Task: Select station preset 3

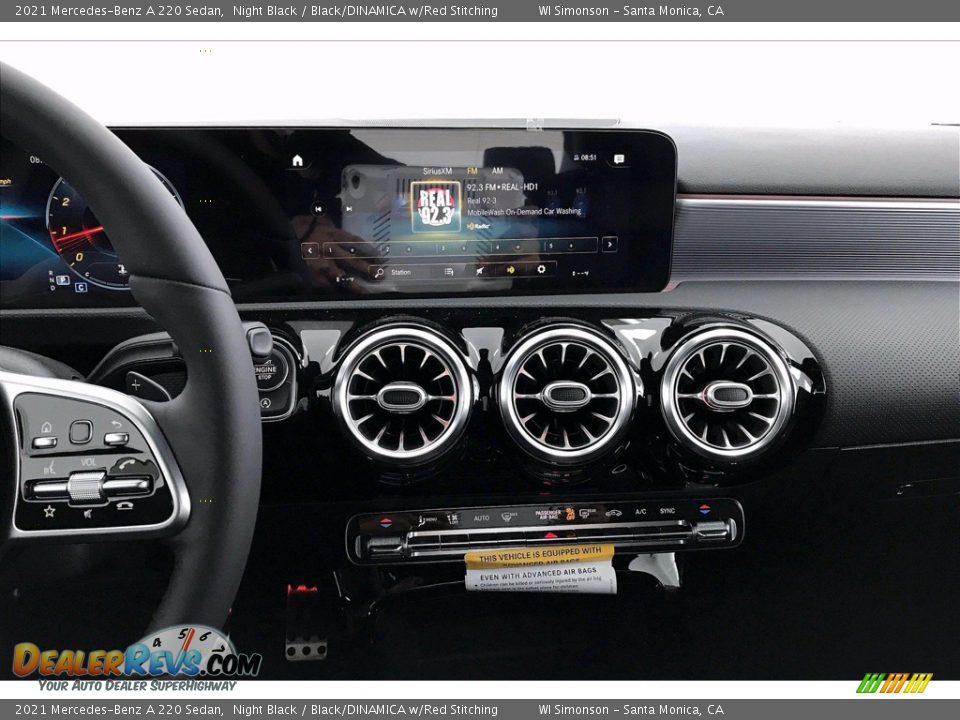Action: (x=463, y=247)
